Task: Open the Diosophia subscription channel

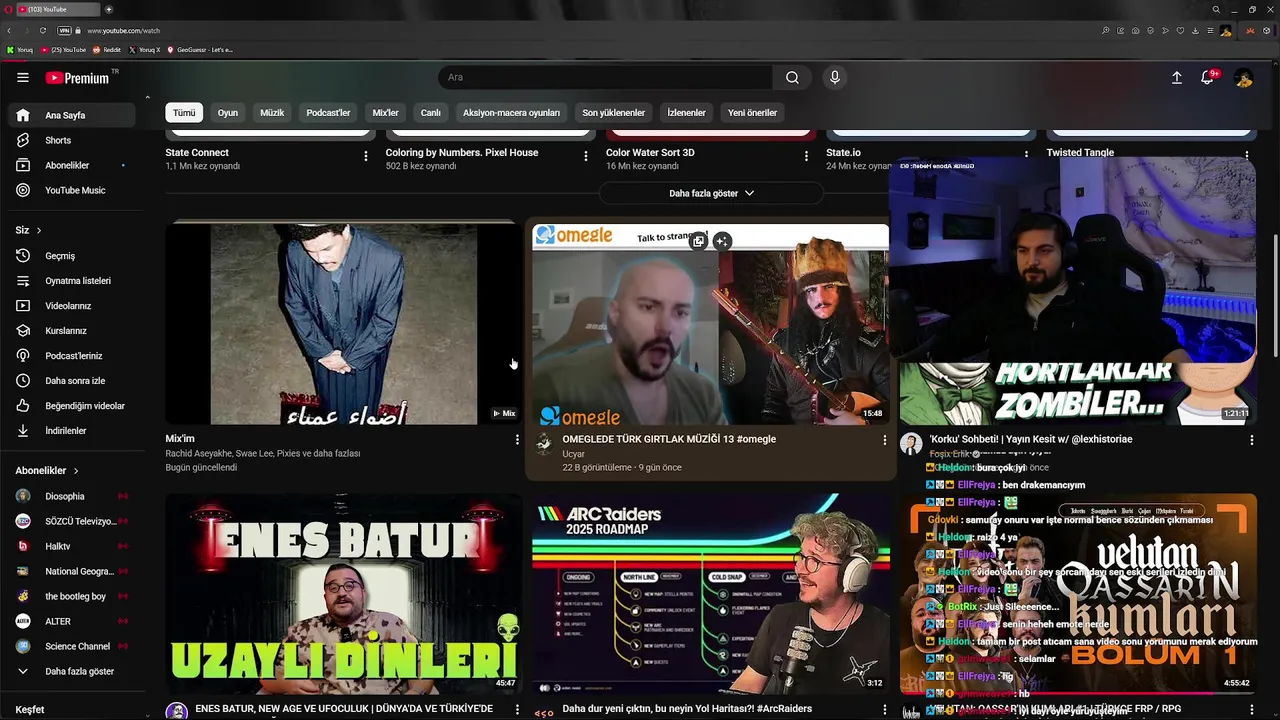Action: coord(71,496)
